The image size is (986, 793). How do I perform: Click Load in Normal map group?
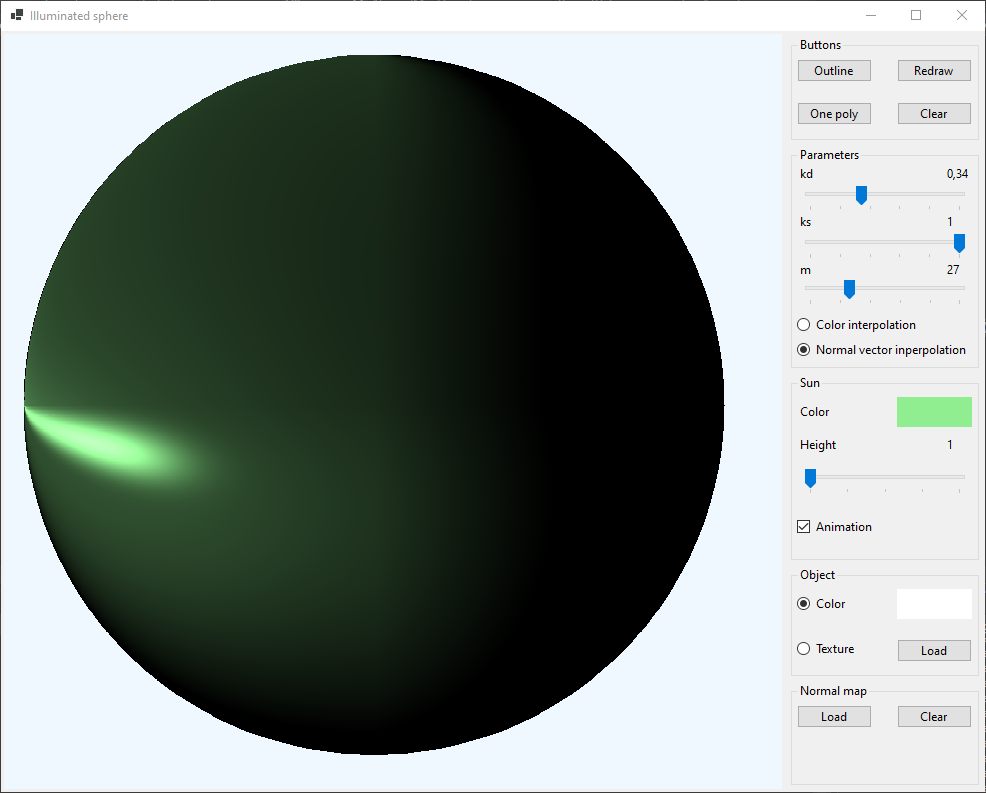pyautogui.click(x=834, y=717)
